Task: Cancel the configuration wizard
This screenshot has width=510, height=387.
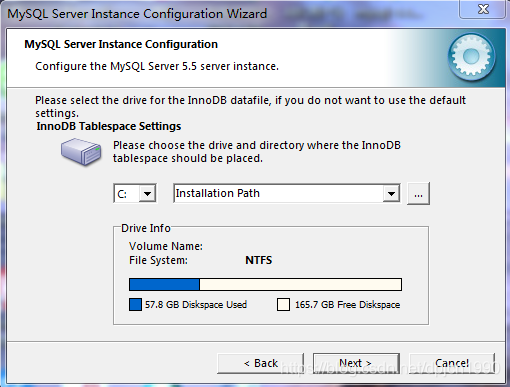Action: pos(452,363)
